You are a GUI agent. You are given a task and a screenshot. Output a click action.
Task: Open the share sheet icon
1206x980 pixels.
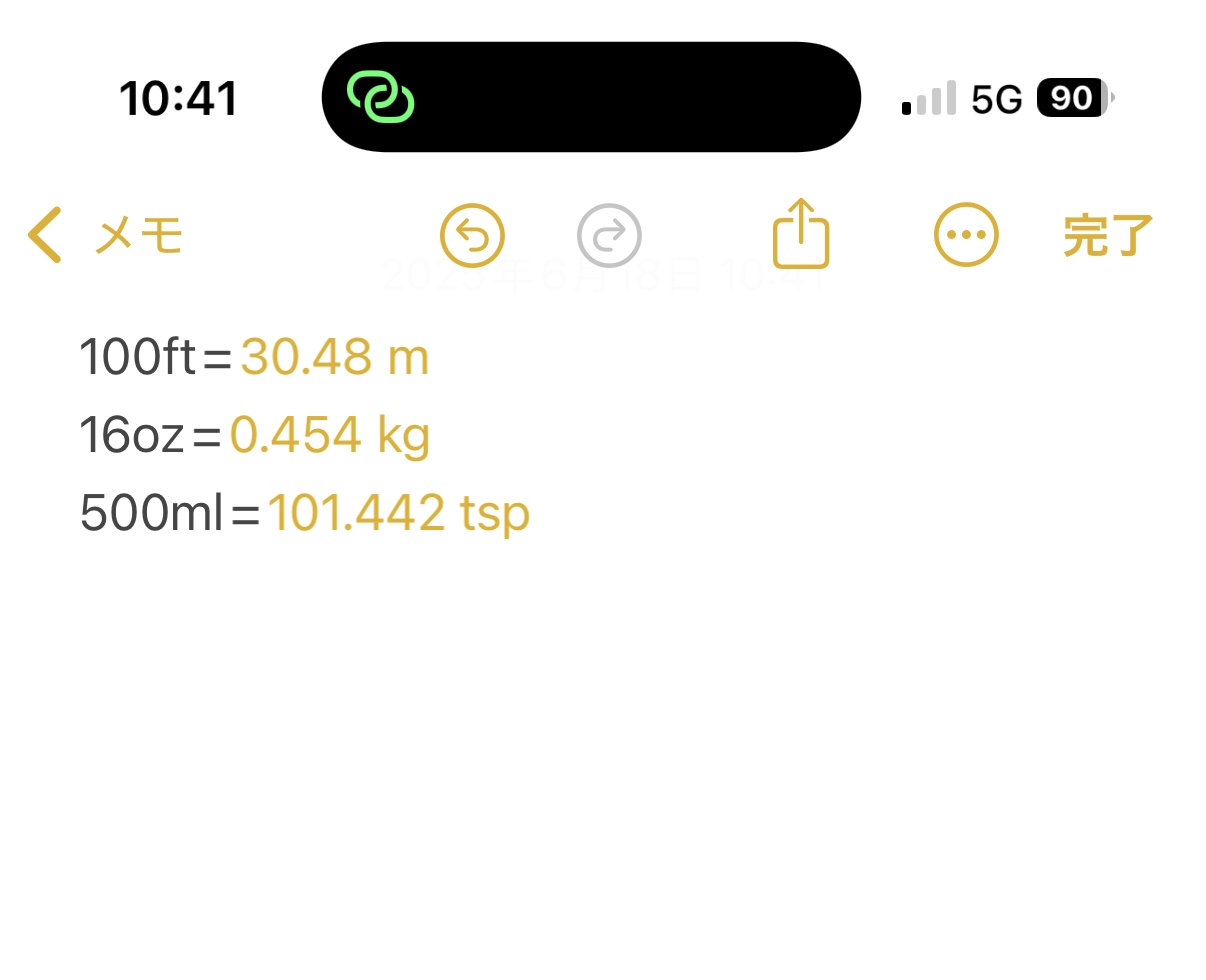point(801,233)
